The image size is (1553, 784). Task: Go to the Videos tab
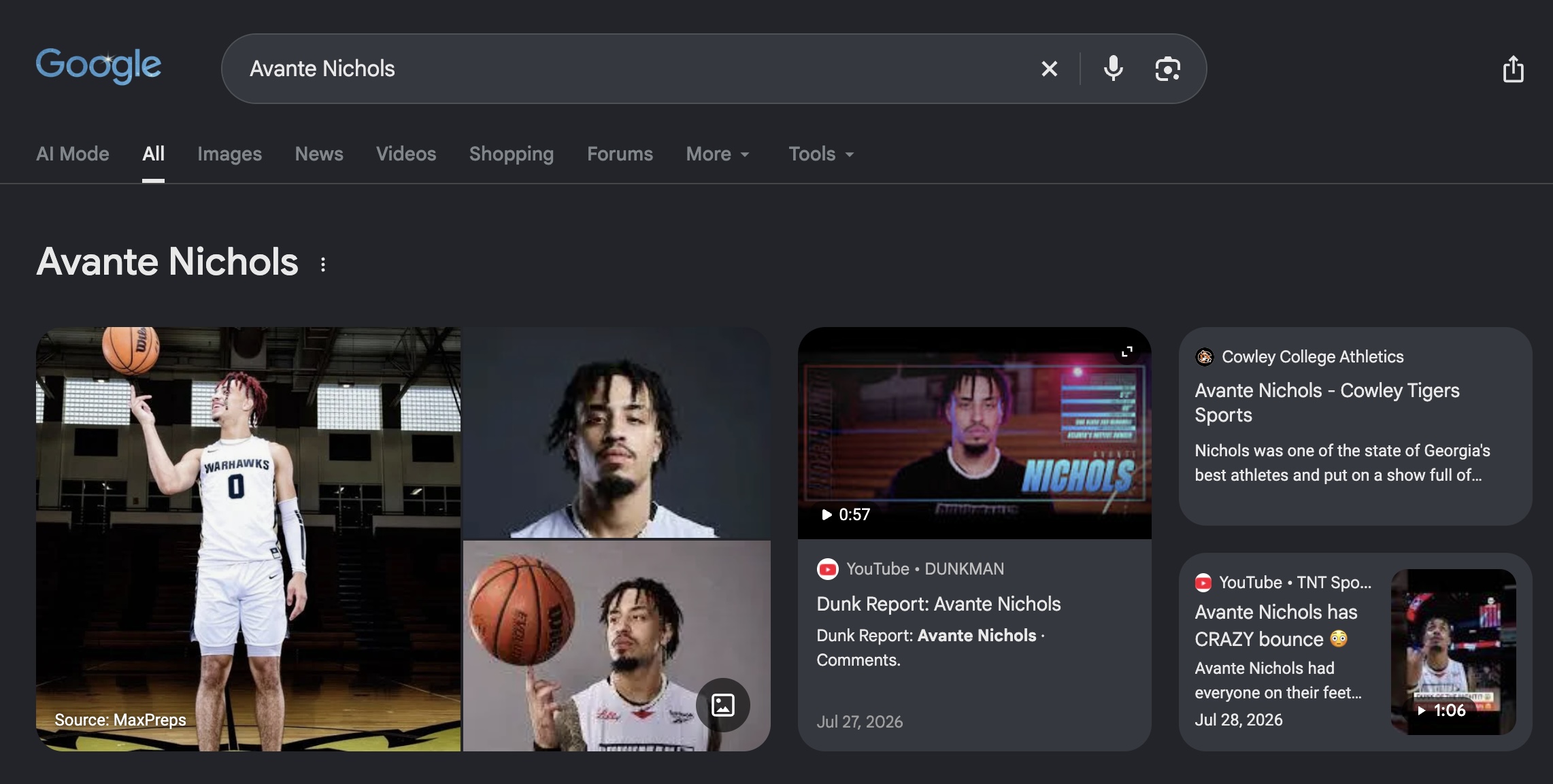point(406,154)
